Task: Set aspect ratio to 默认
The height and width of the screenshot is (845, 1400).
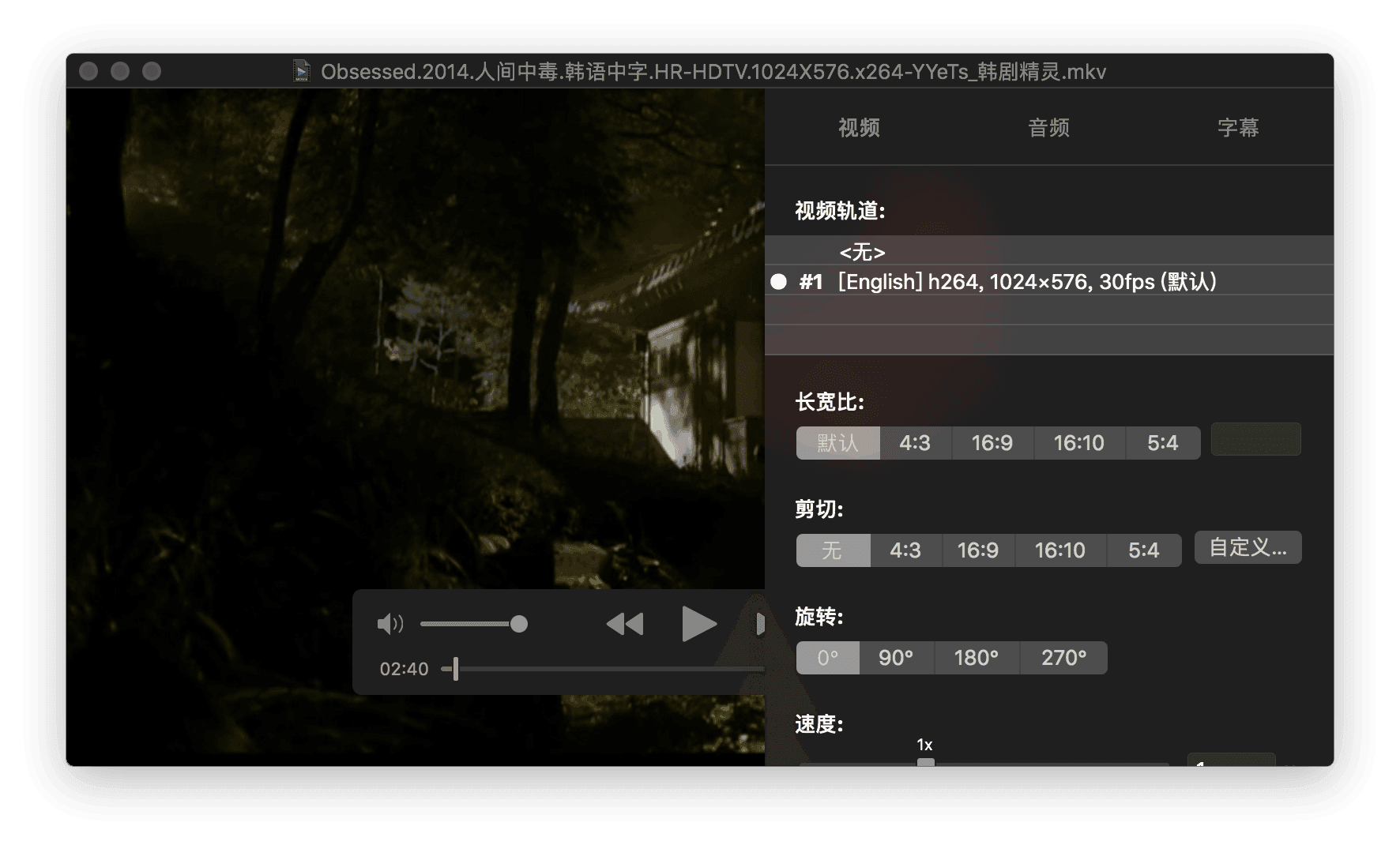Action: [x=837, y=443]
